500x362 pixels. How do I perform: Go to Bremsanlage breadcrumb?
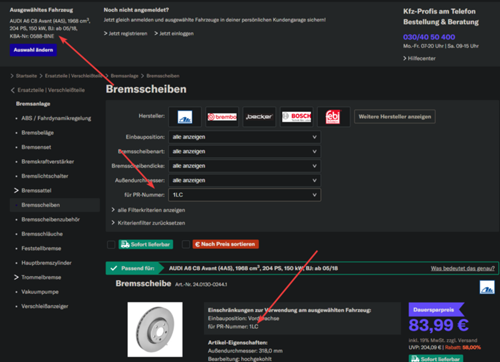[124, 76]
